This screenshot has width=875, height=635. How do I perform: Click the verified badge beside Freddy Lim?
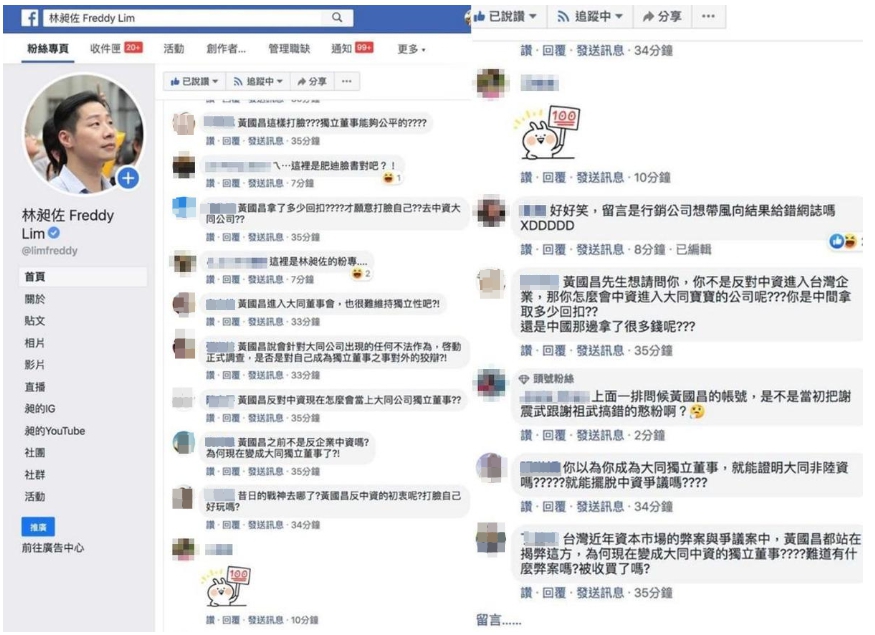(x=54, y=233)
